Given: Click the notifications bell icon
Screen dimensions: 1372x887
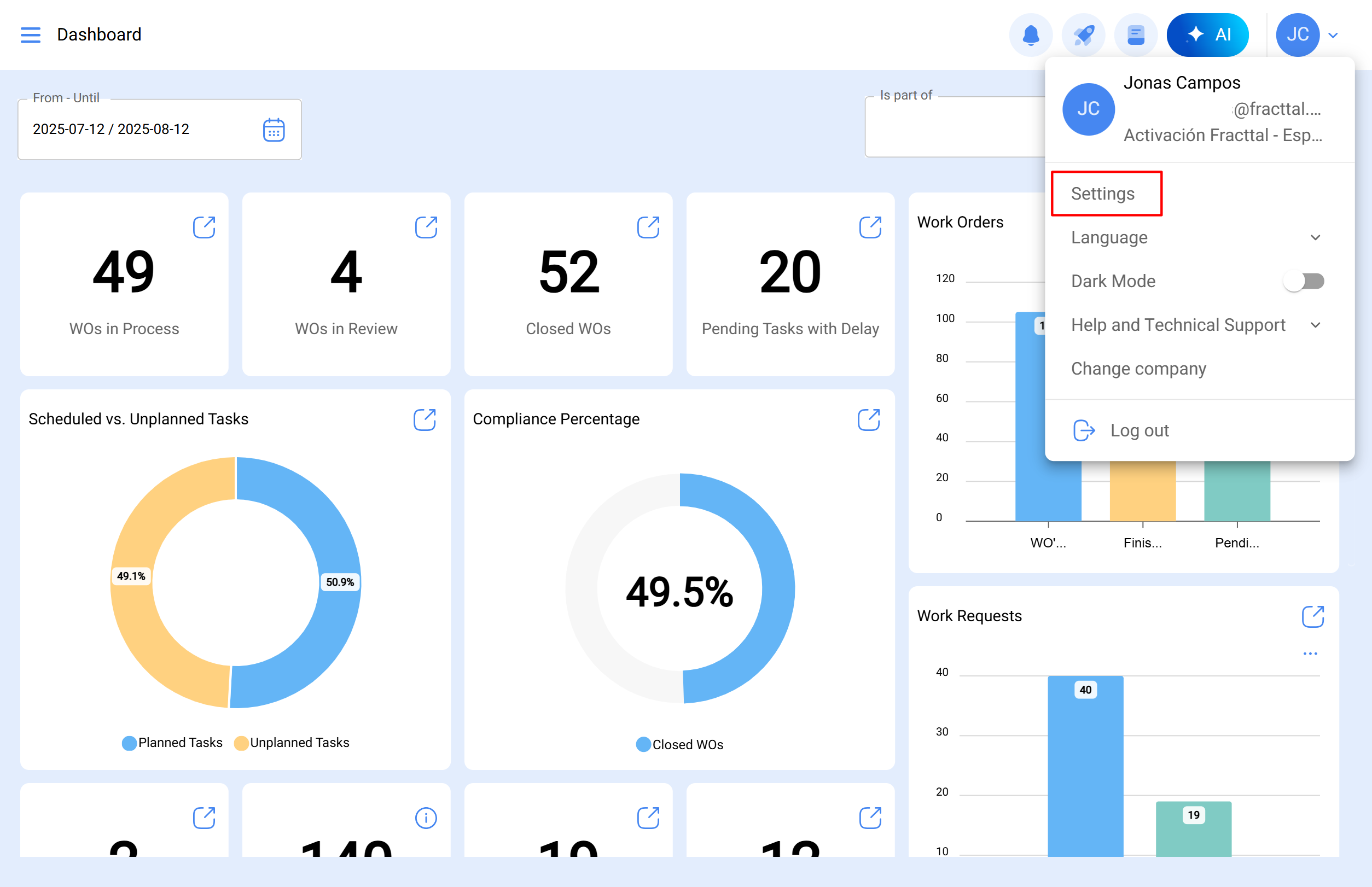Looking at the screenshot, I should pos(1030,34).
